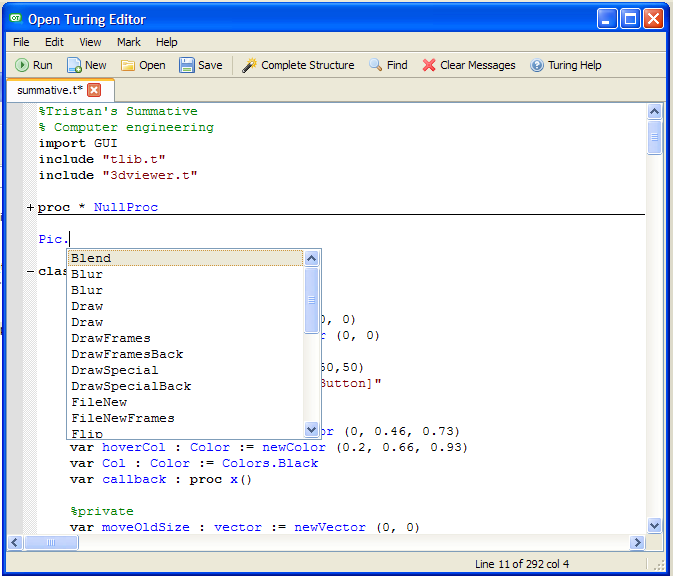Viewport: 673px width, 576px height.
Task: Click the Open folder icon
Action: (x=127, y=65)
